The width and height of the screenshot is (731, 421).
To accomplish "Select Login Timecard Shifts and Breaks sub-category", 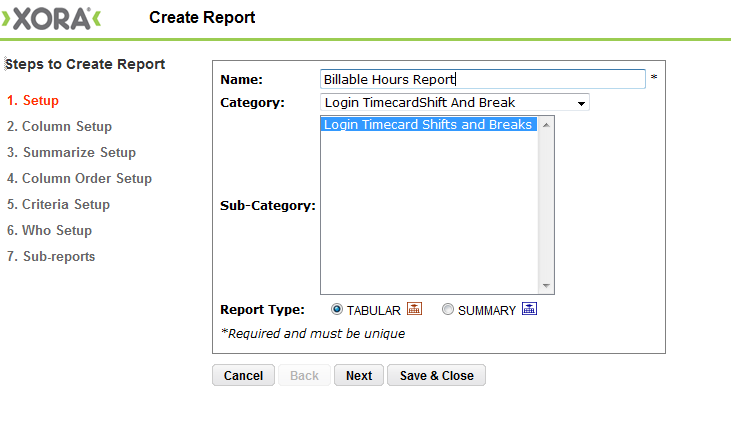I will point(428,124).
